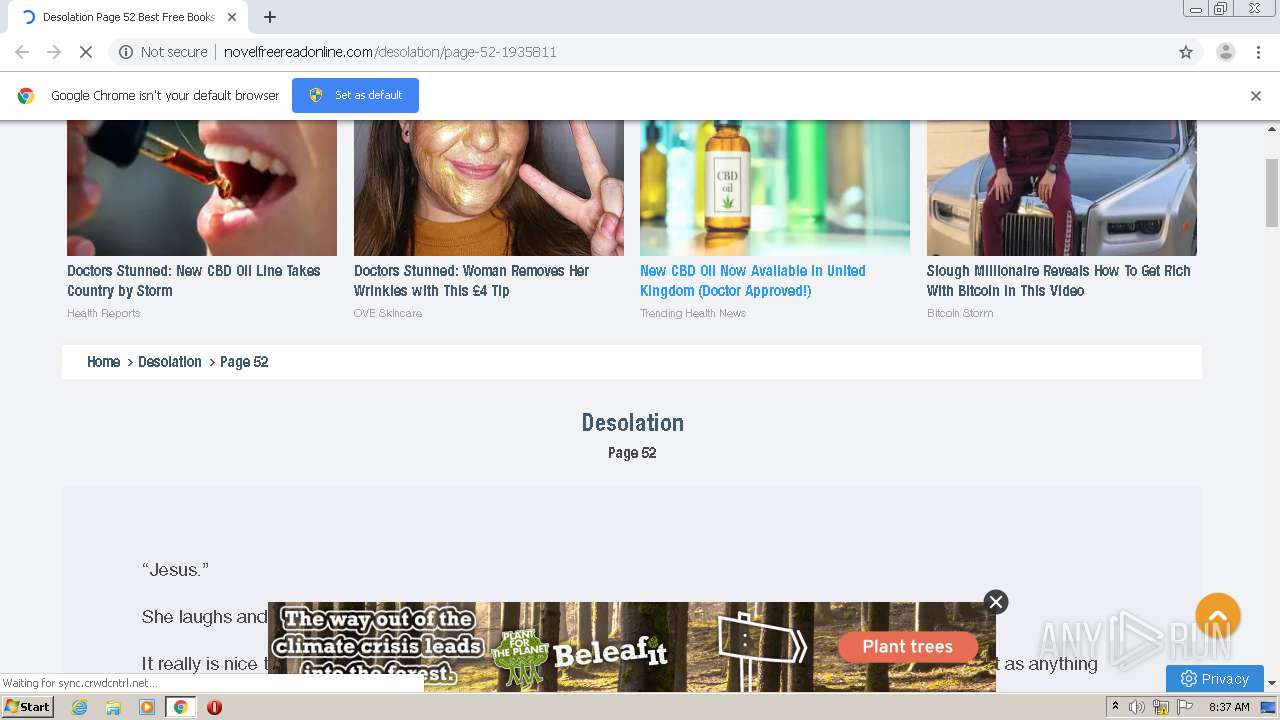Open a new browser tab
The image size is (1280, 720).
(270, 17)
